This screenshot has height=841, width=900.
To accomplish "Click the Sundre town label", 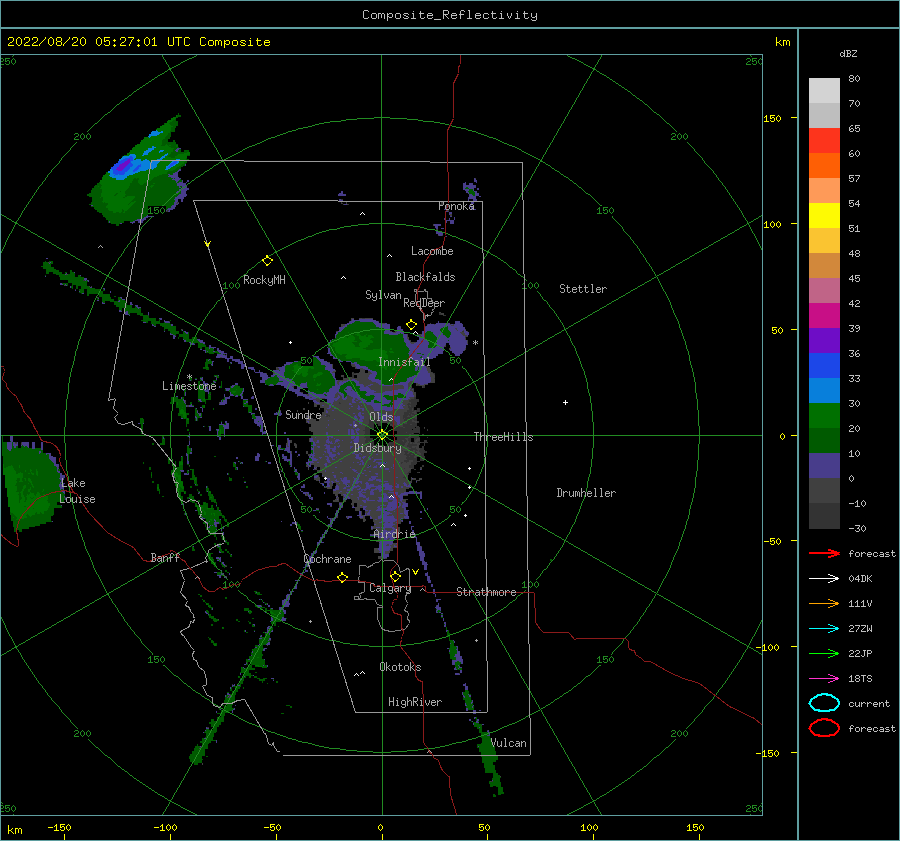I will point(303,414).
